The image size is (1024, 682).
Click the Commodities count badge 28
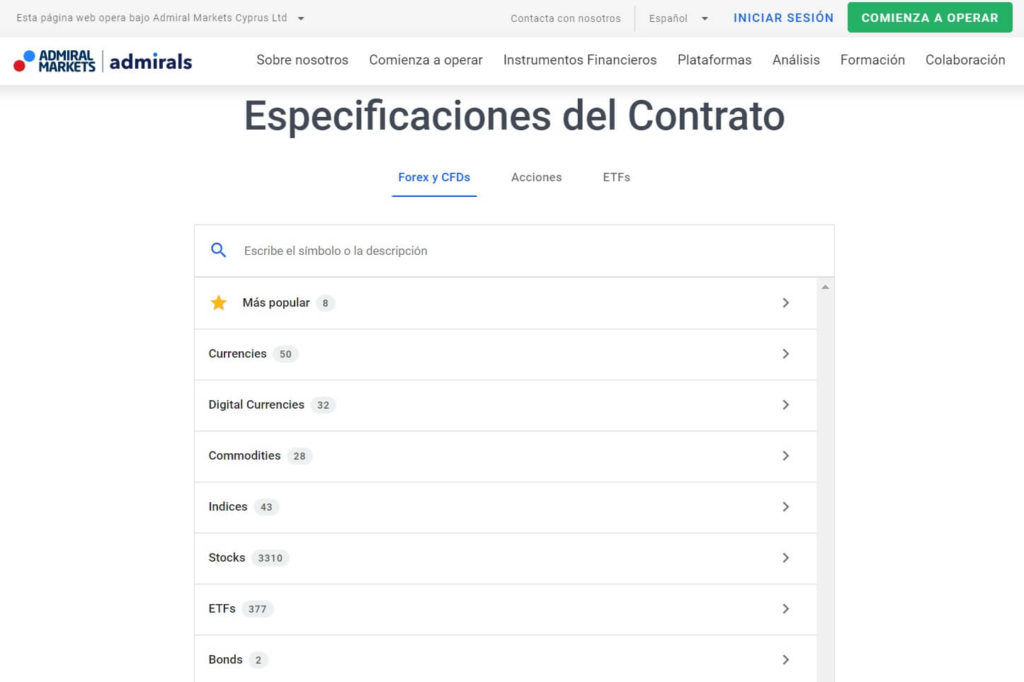pos(300,456)
